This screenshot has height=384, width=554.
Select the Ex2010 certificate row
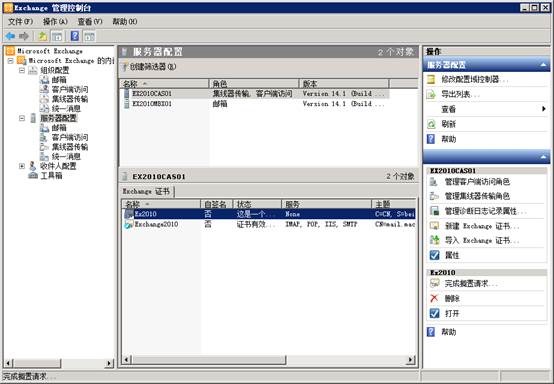(269, 214)
